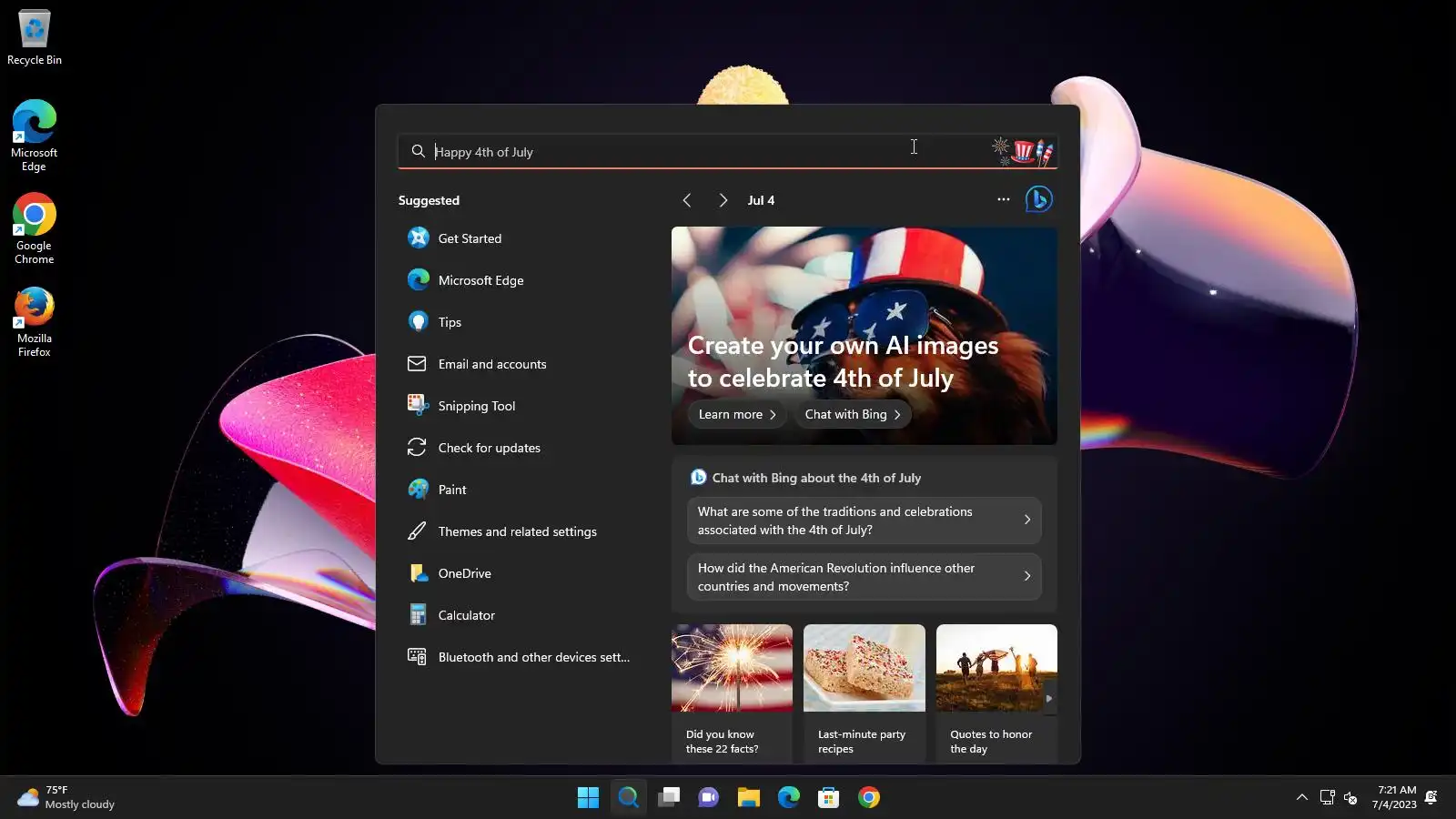Image resolution: width=1456 pixels, height=819 pixels.
Task: Open the three-dot more options menu
Action: point(1004,199)
